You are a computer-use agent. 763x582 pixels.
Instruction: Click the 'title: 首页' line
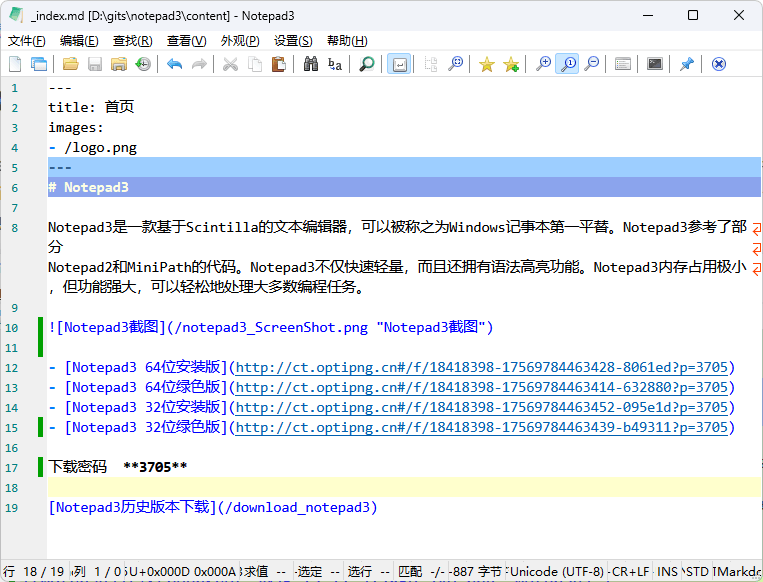tap(91, 107)
